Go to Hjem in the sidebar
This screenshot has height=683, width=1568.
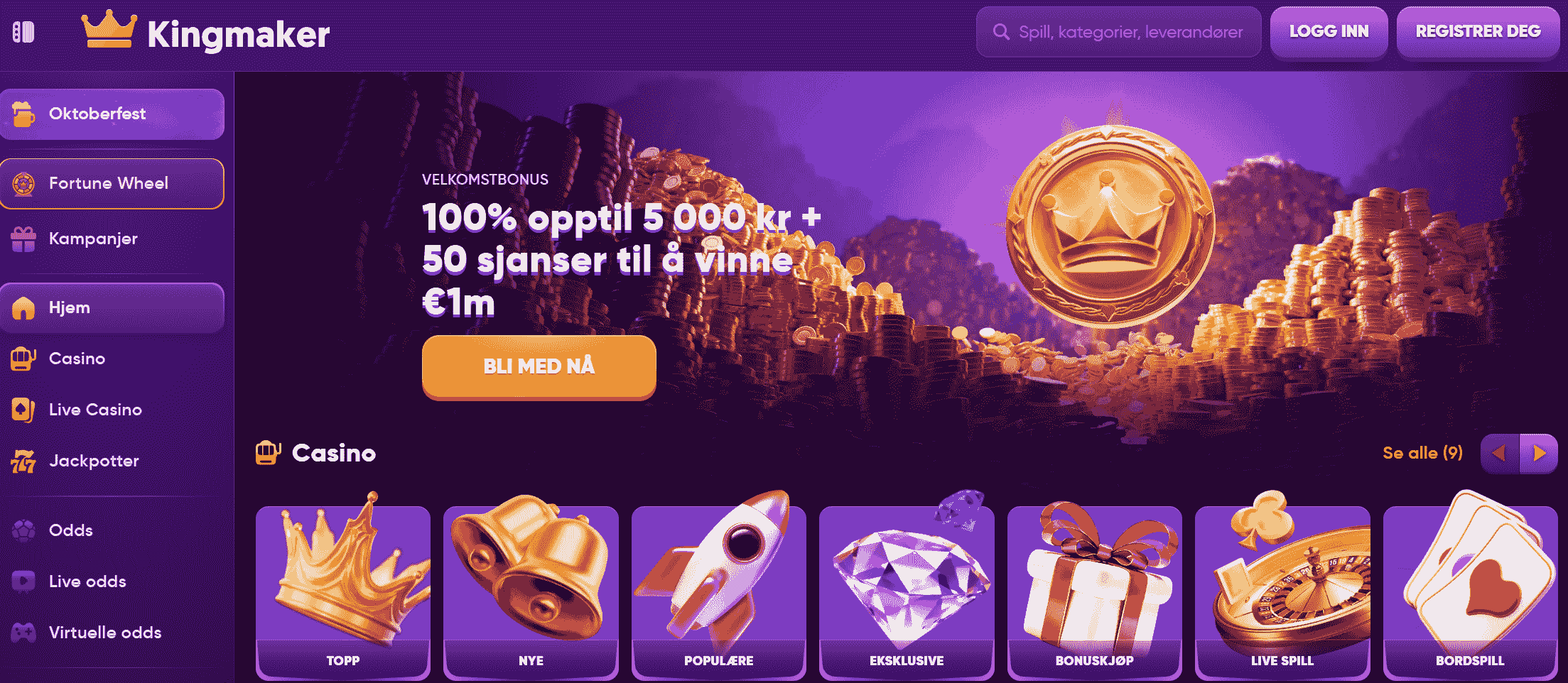(112, 308)
